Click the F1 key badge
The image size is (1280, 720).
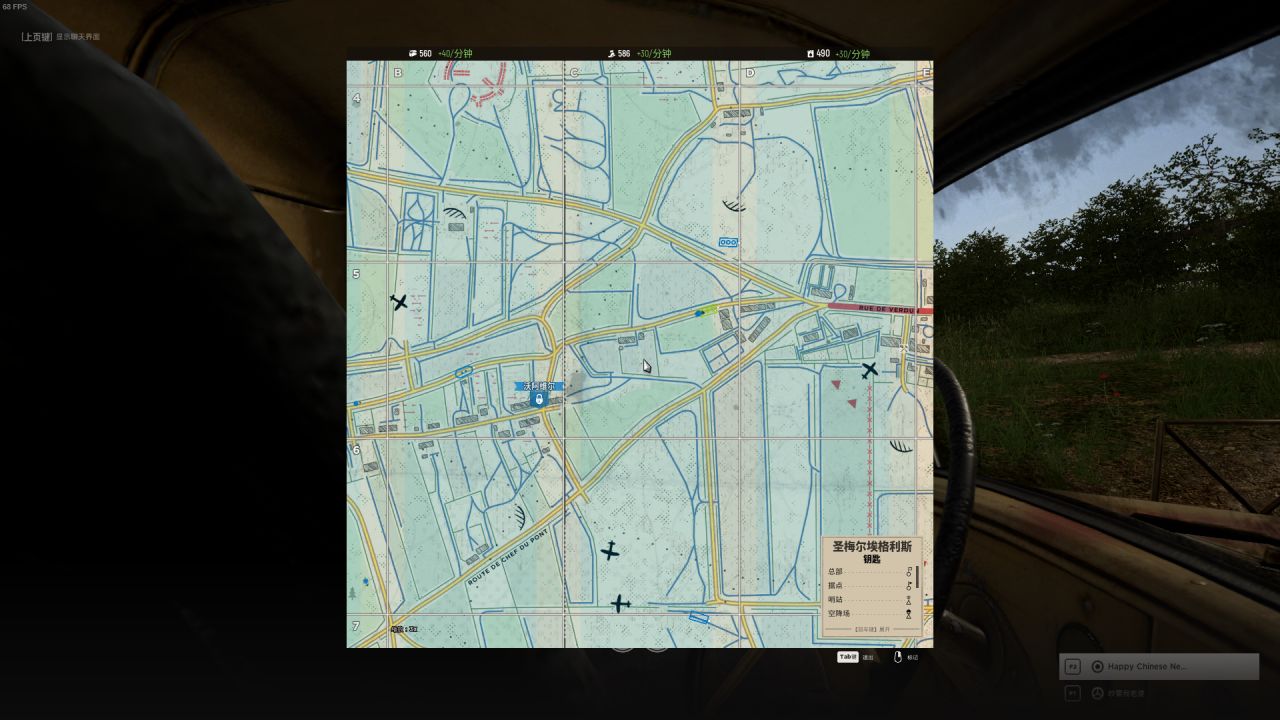point(1073,692)
